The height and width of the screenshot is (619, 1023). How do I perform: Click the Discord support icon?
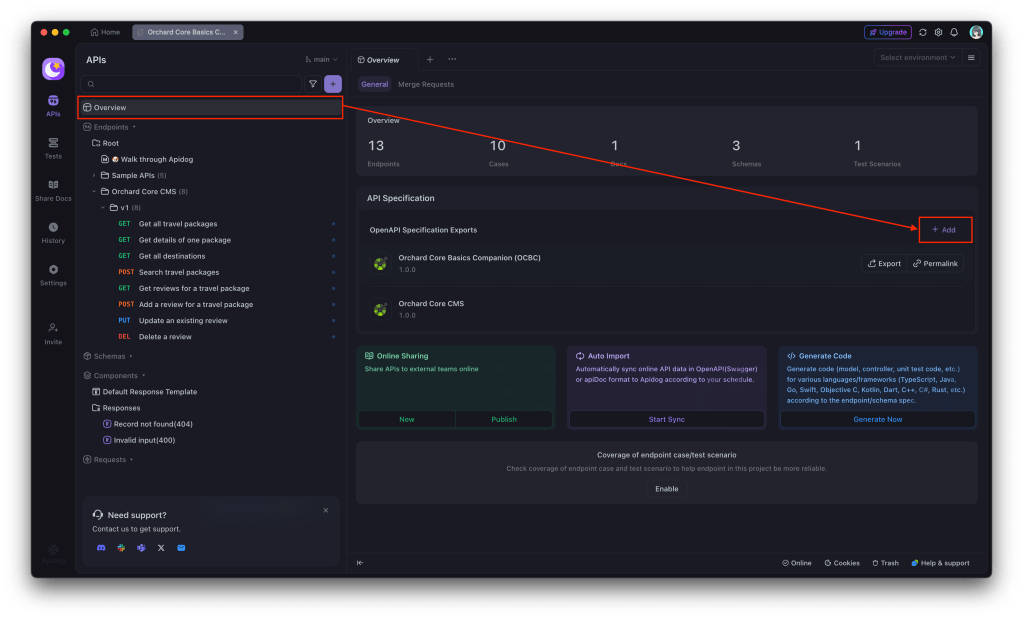pos(101,548)
